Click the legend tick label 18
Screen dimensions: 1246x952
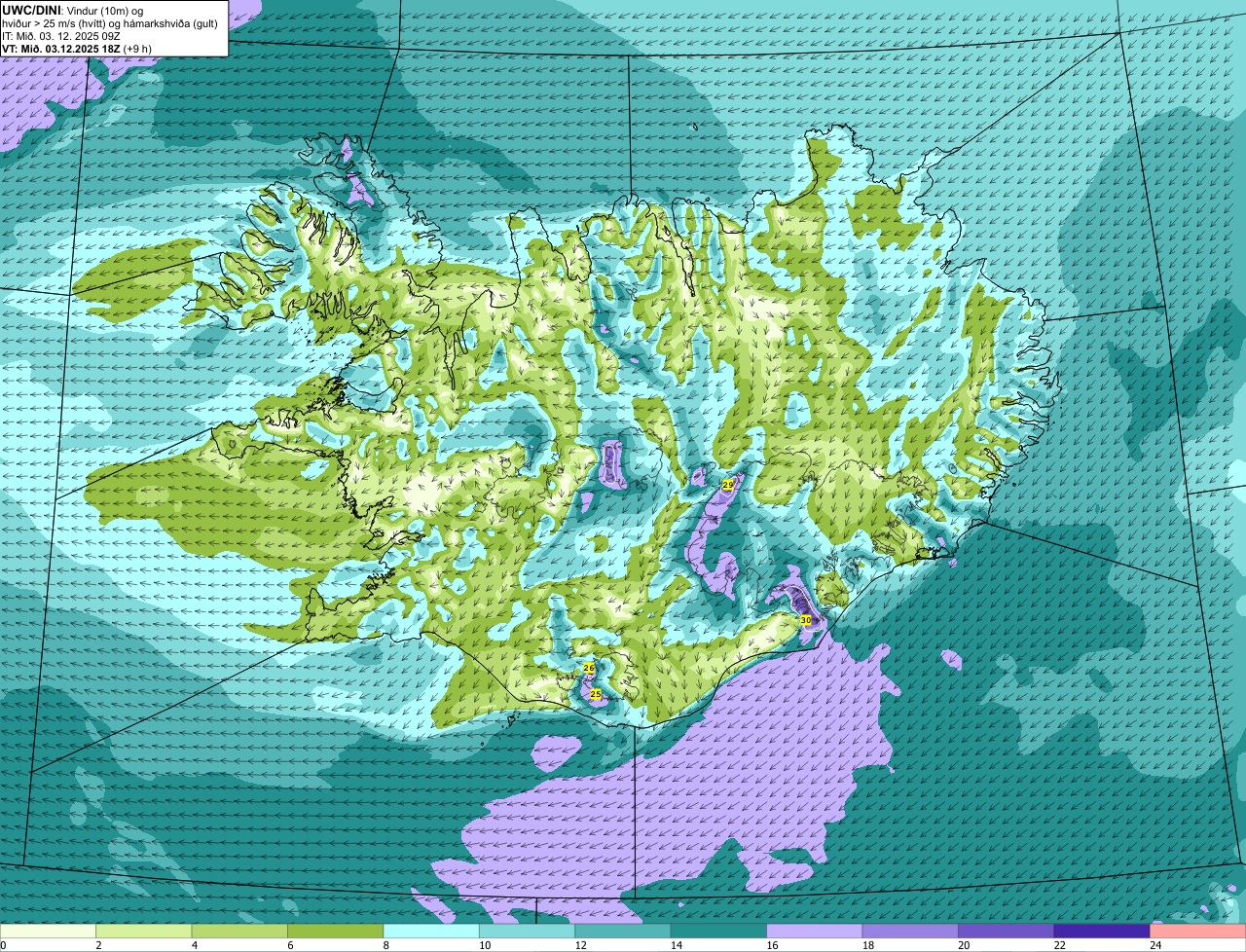point(867,945)
